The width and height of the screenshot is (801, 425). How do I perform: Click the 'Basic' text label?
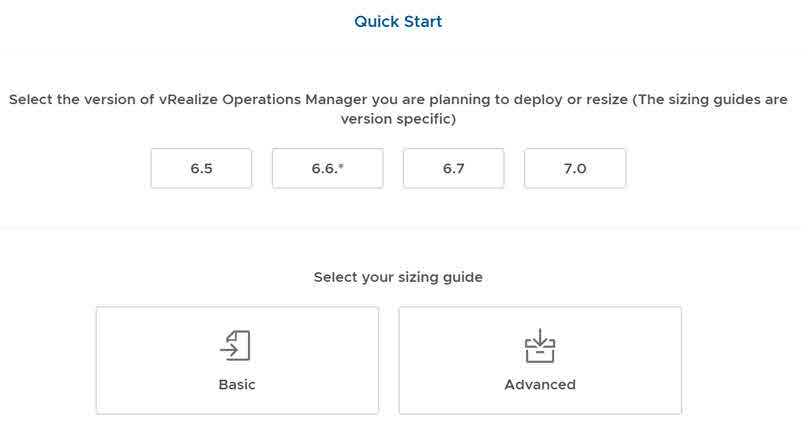tap(237, 385)
